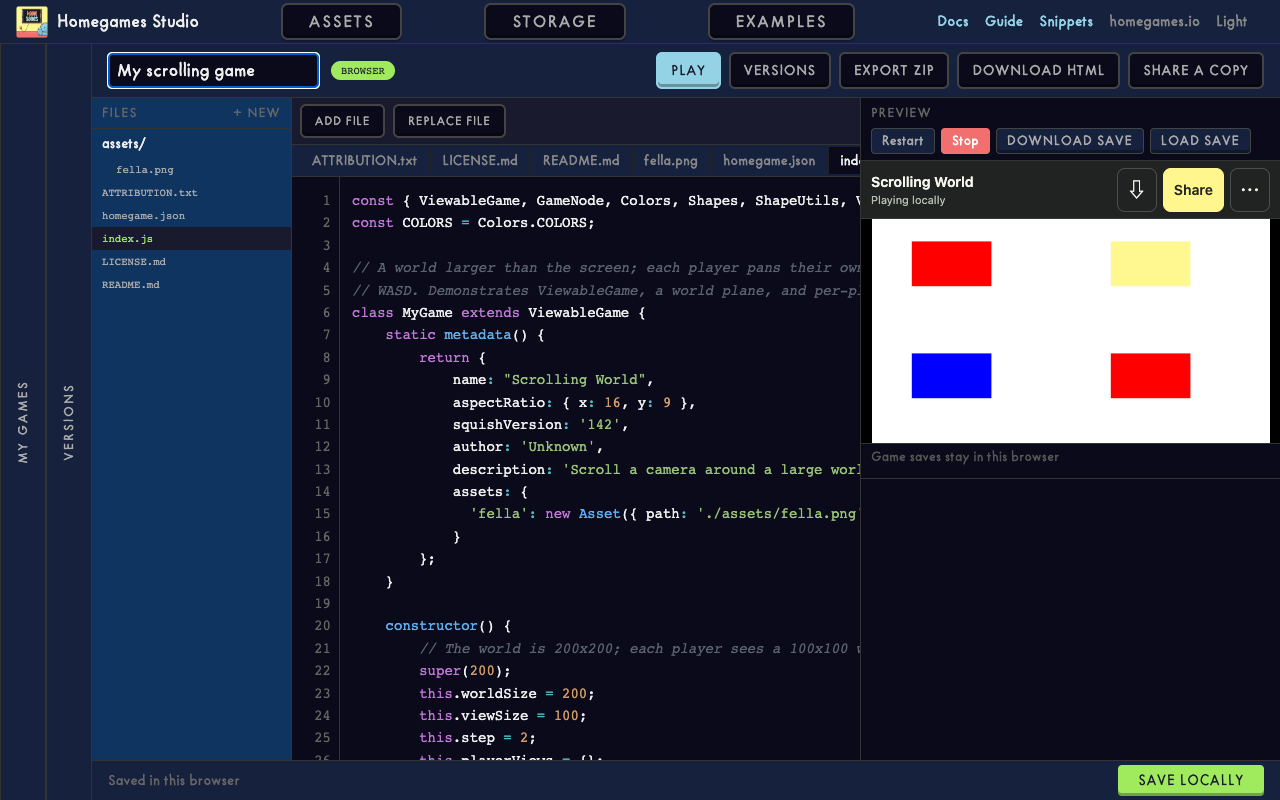The width and height of the screenshot is (1280, 800).
Task: Follow the Guide link
Action: coord(1004,21)
